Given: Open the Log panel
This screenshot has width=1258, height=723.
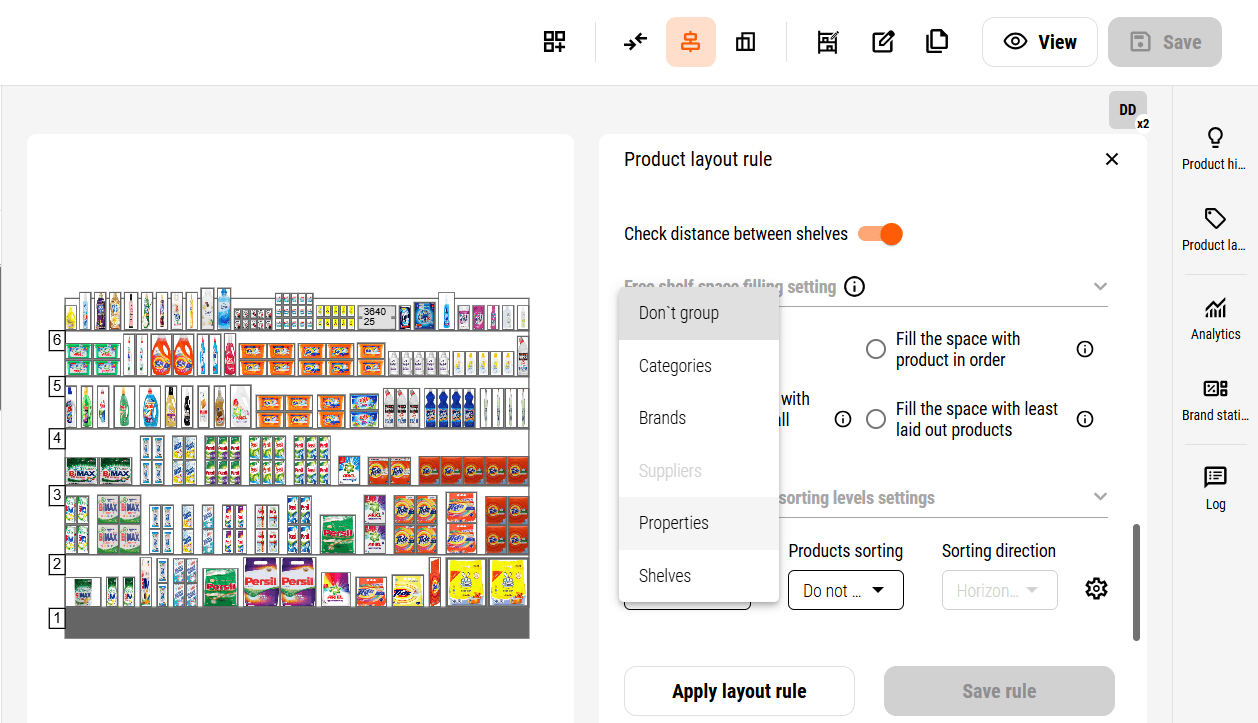Looking at the screenshot, I should coord(1214,487).
